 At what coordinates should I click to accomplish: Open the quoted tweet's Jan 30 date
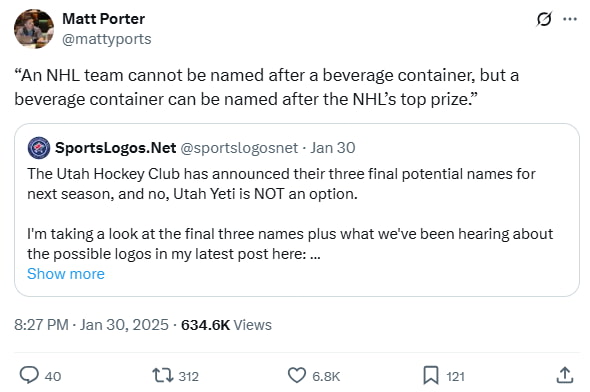click(x=333, y=148)
